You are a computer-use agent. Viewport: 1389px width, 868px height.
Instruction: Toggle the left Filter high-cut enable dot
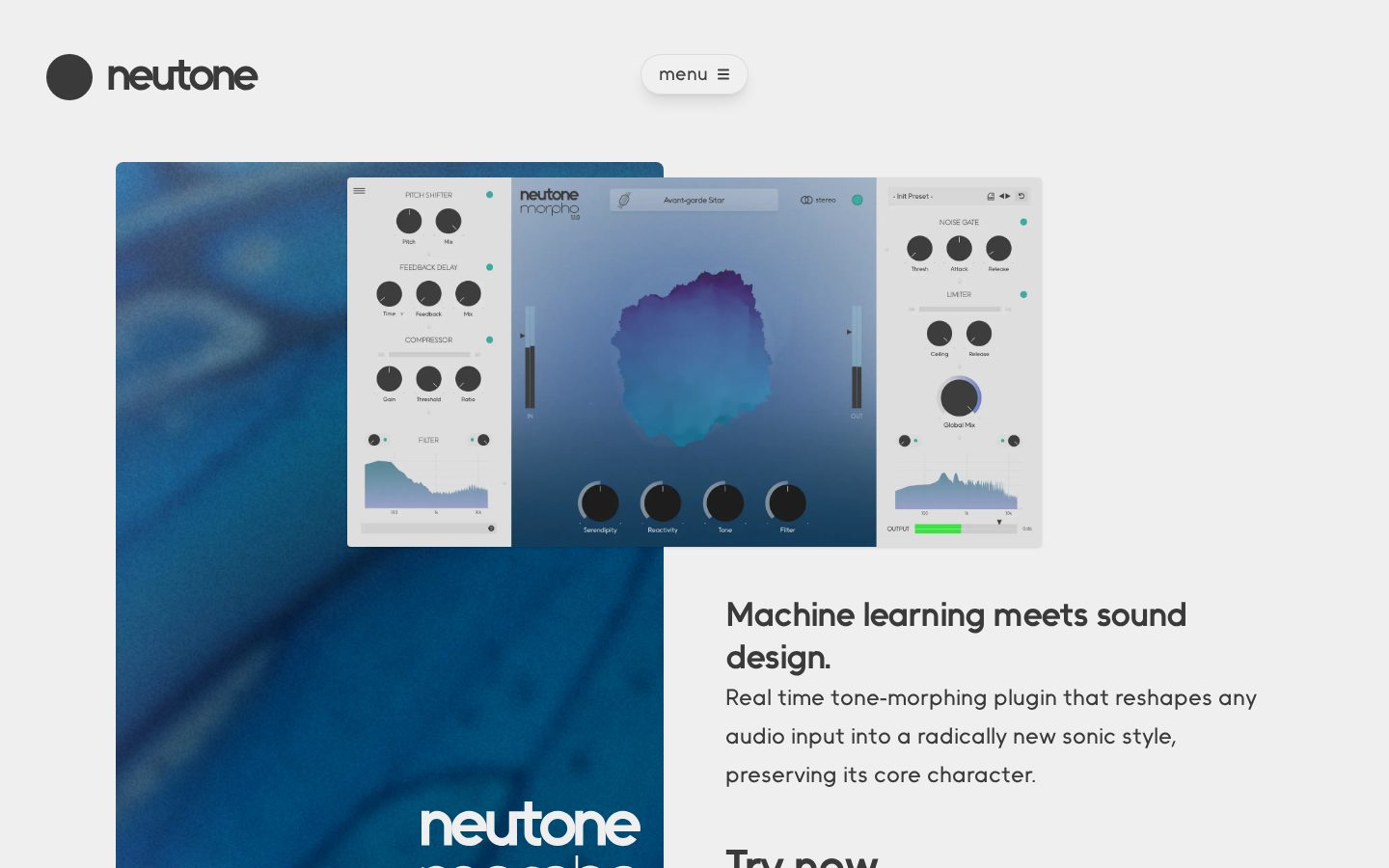(x=472, y=440)
